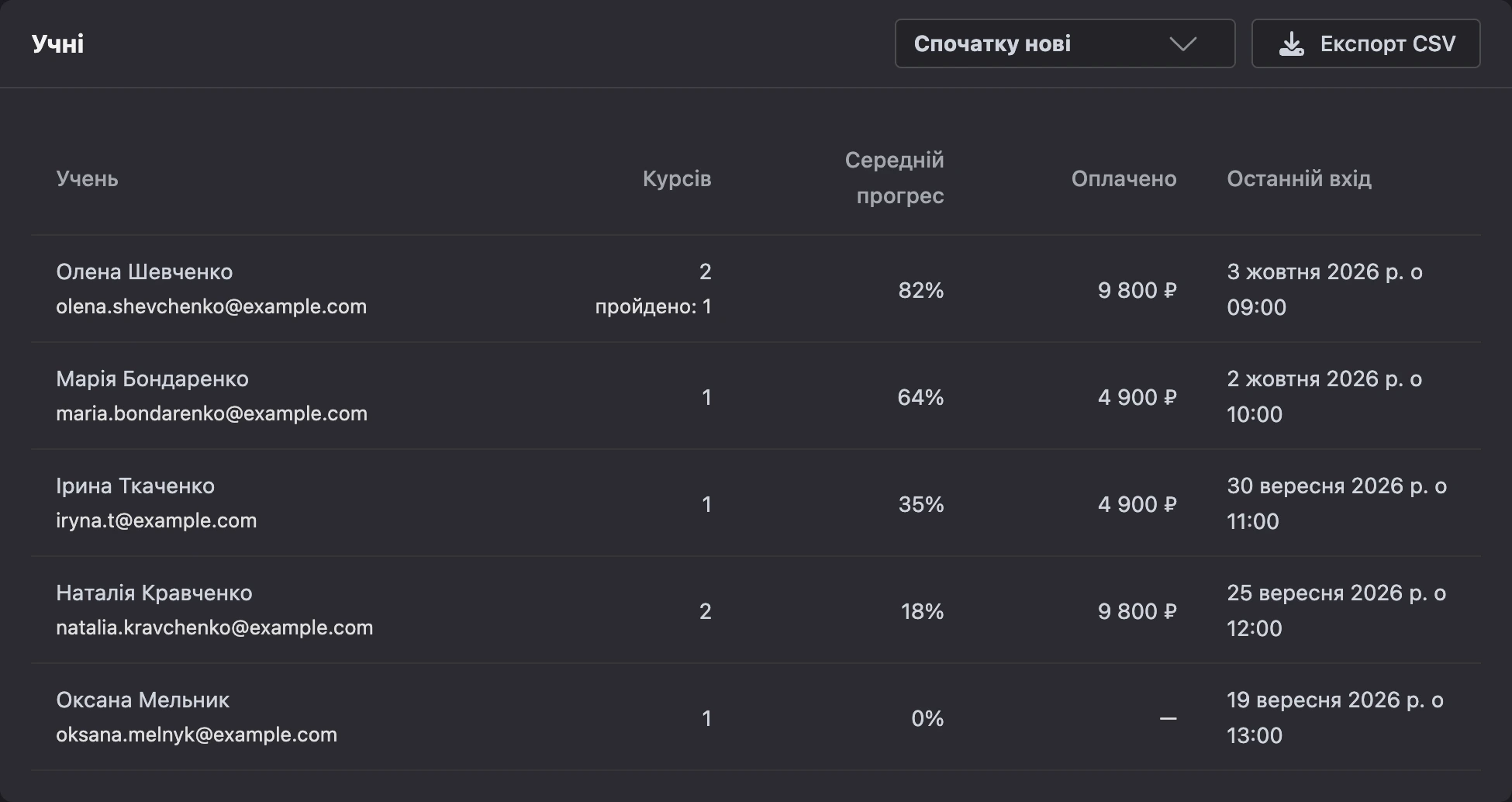The width and height of the screenshot is (1512, 802).
Task: Select student name 'Оксана Мельник'
Action: pyautogui.click(x=143, y=700)
